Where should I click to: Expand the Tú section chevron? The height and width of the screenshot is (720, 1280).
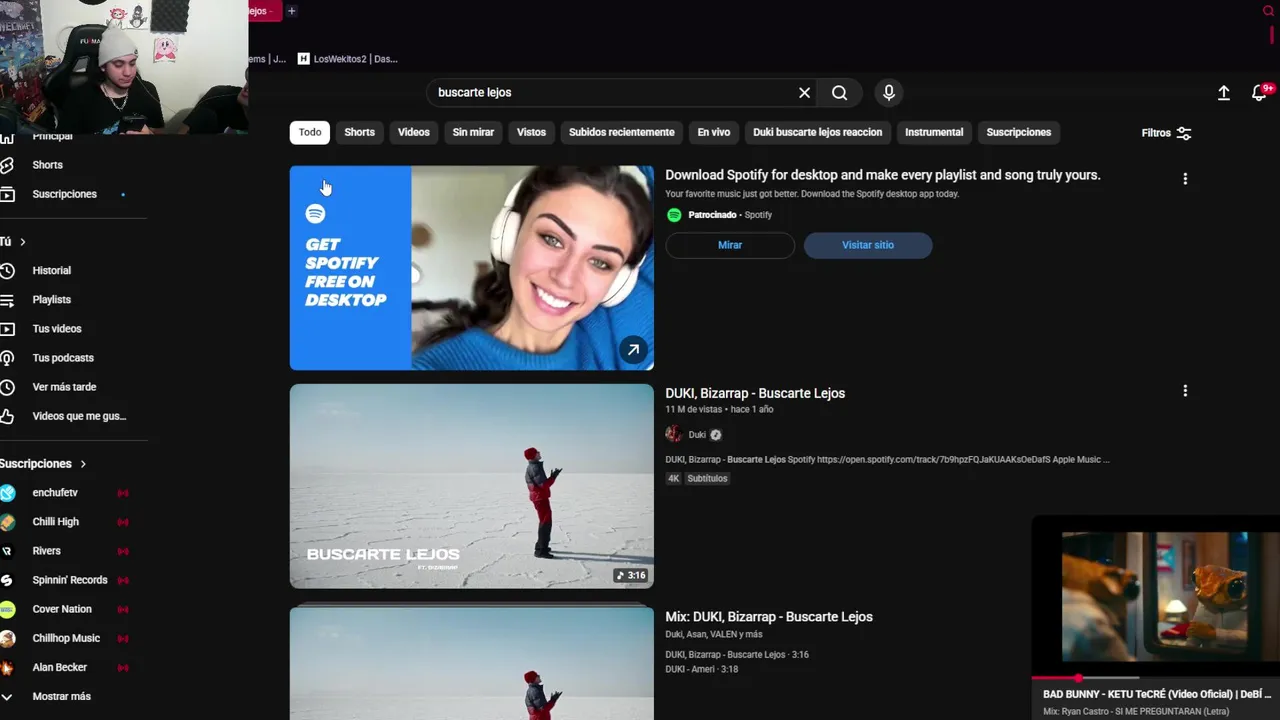(22, 242)
